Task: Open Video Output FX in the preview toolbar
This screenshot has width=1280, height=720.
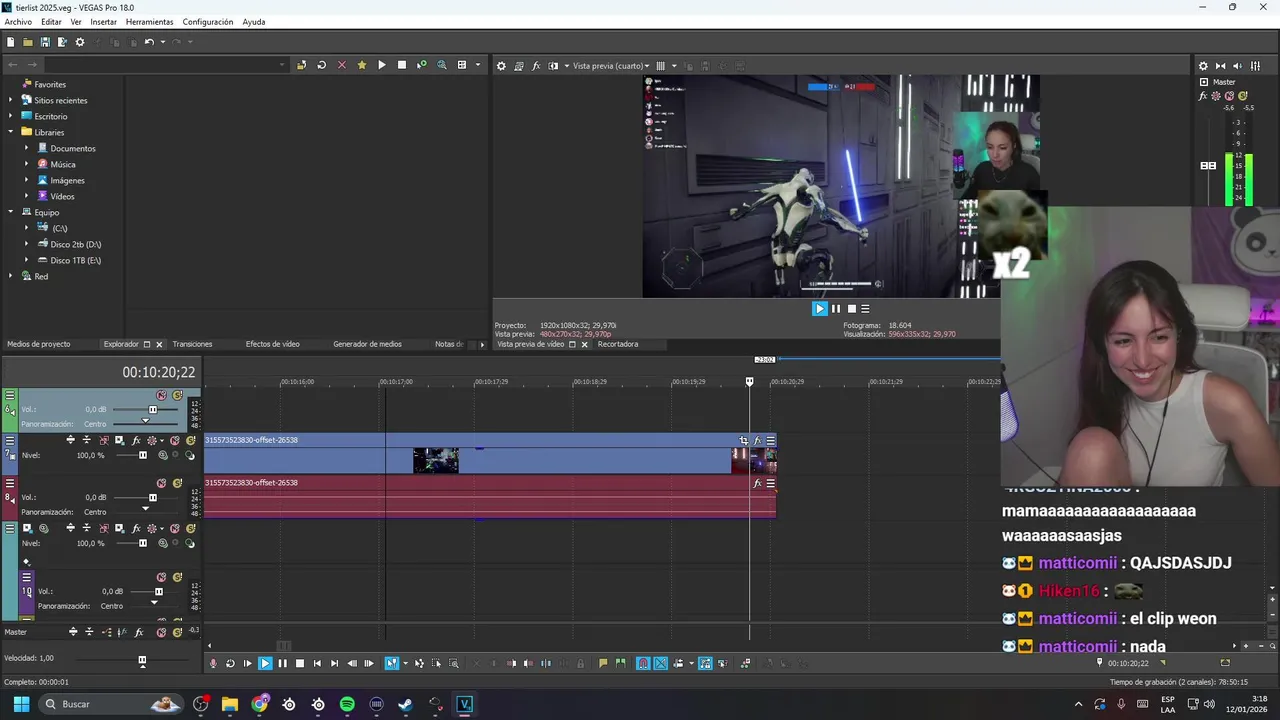Action: [x=536, y=66]
